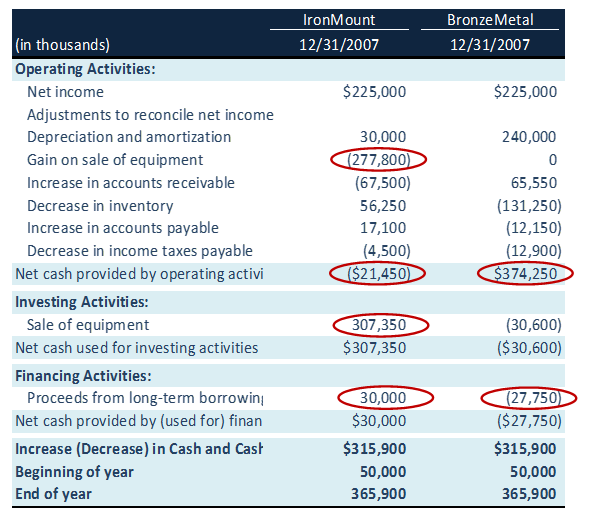Select BronzeMetal's $315,900 cash increase value
The height and width of the screenshot is (515, 591).
coord(525,449)
